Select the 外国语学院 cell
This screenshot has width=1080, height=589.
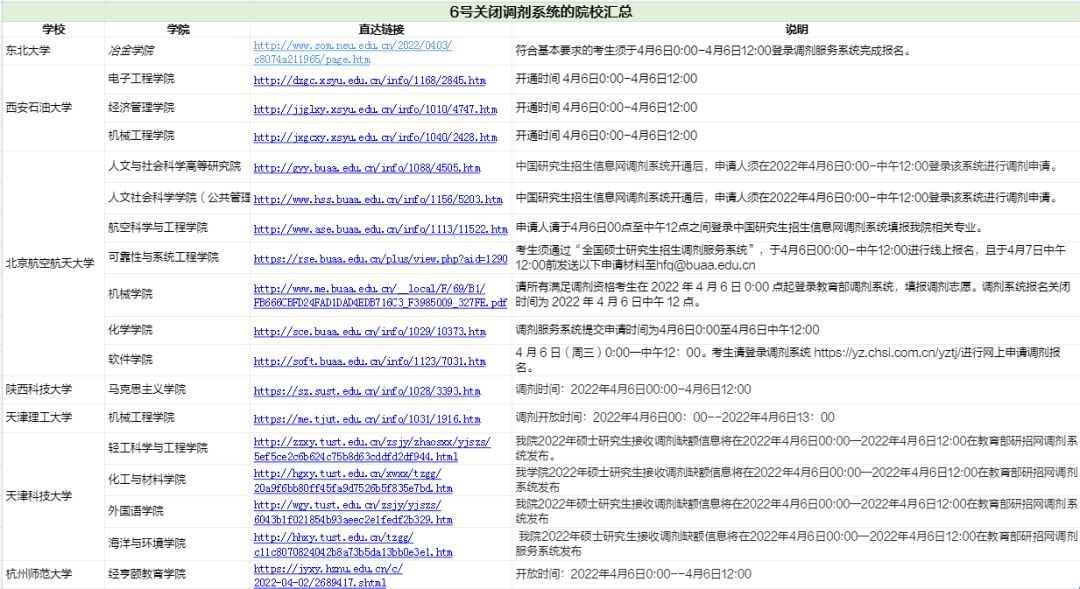coord(178,512)
